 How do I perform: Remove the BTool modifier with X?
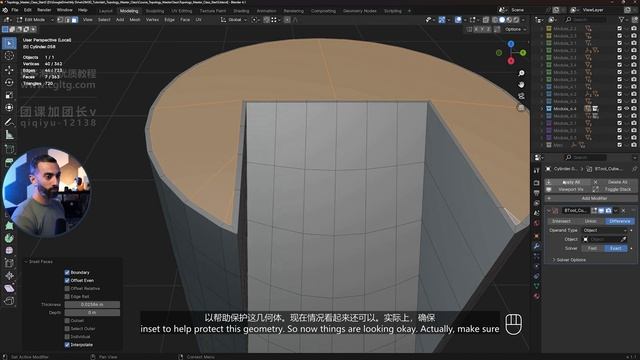pos(623,211)
